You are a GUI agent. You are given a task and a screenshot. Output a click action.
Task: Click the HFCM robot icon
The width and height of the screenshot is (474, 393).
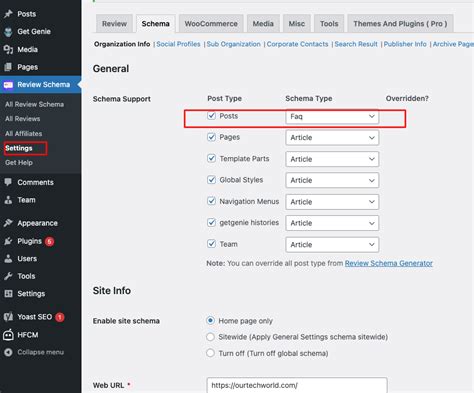click(8, 335)
